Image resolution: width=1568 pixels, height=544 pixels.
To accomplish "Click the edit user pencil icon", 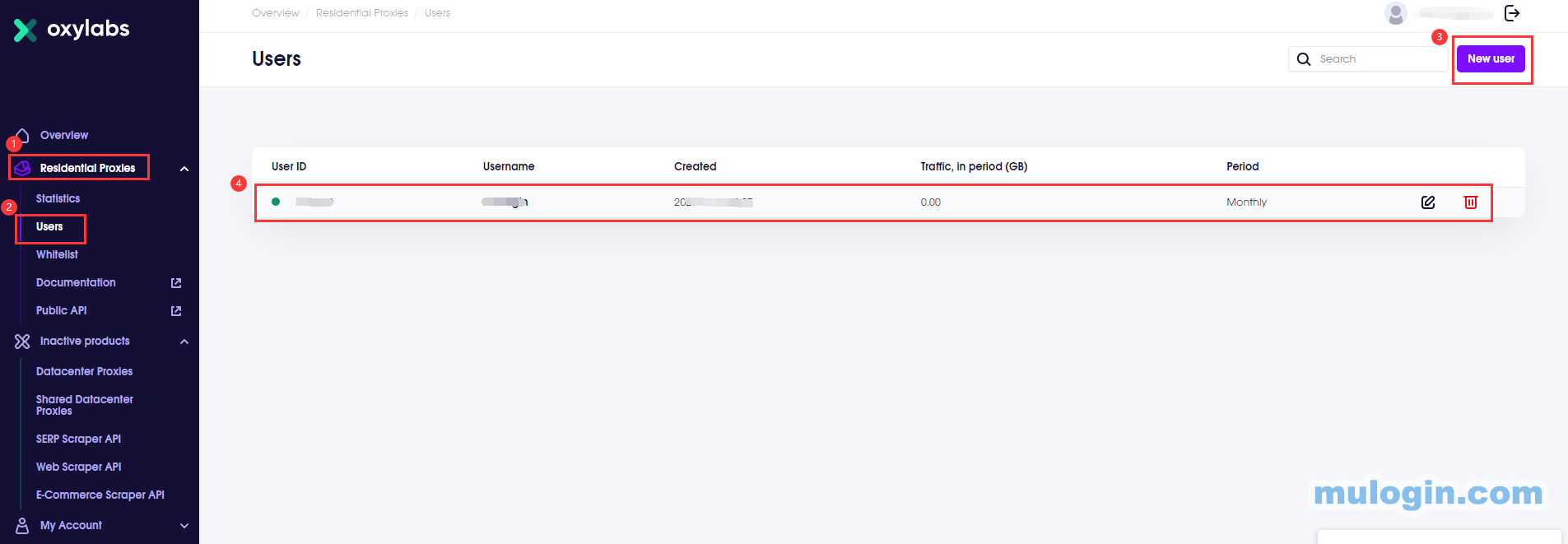I will pos(1428,202).
